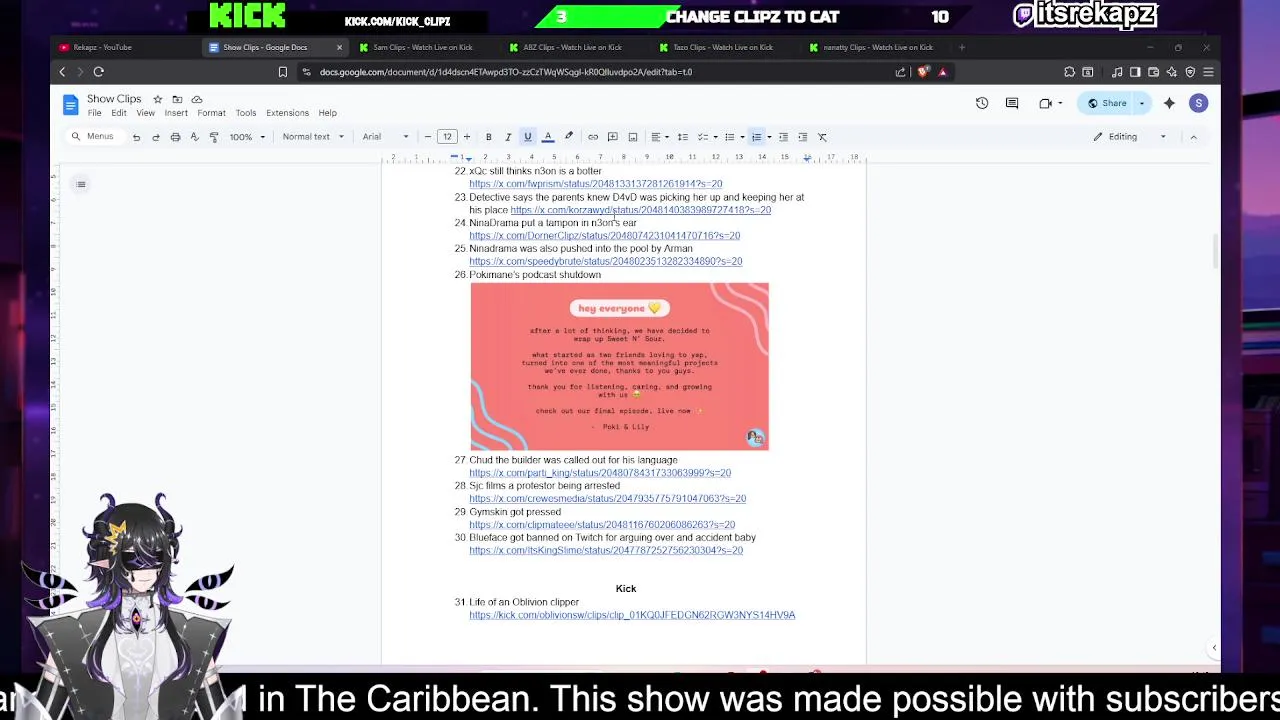
Task: Select Pokimane podcast announcement image
Action: 619,367
